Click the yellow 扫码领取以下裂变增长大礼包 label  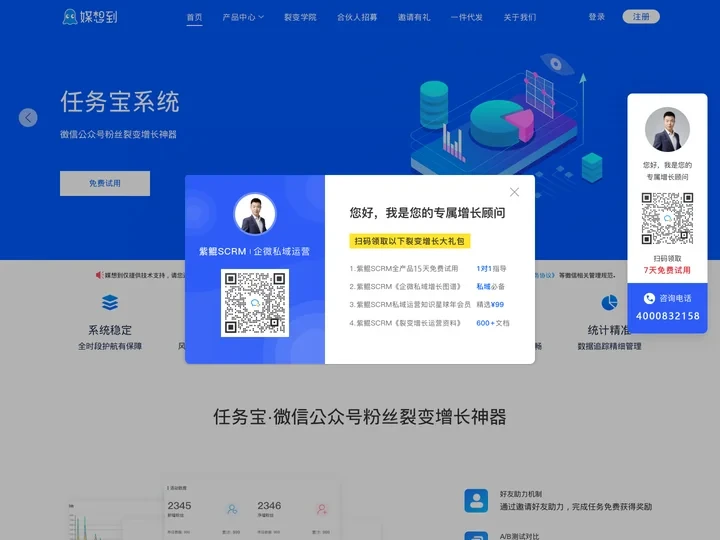(x=410, y=241)
